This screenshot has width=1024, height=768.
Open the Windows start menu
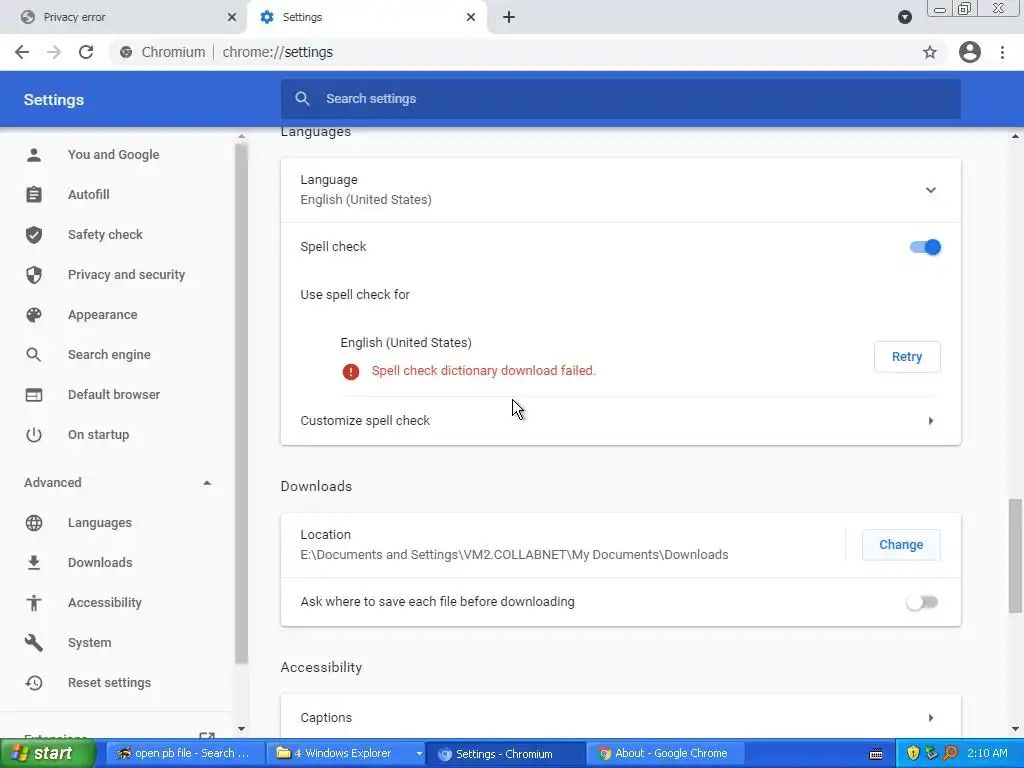[47, 753]
